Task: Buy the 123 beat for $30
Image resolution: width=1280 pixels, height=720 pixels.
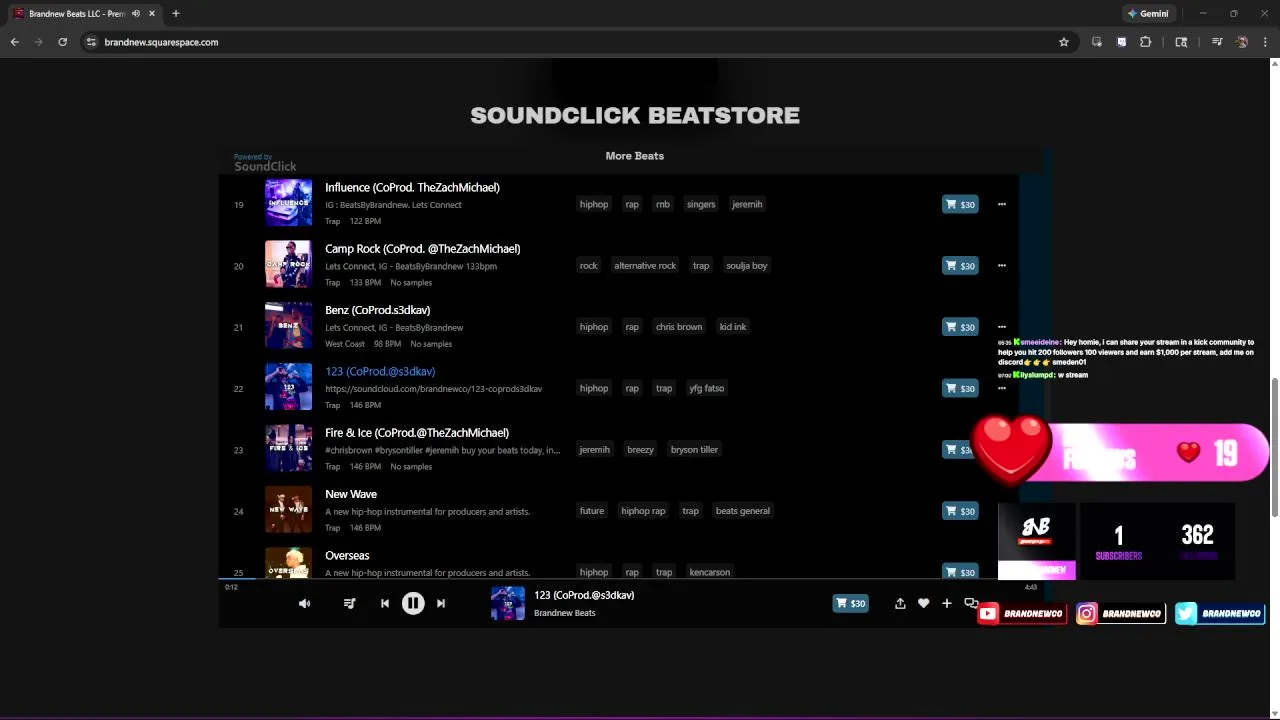Action: [x=960, y=388]
